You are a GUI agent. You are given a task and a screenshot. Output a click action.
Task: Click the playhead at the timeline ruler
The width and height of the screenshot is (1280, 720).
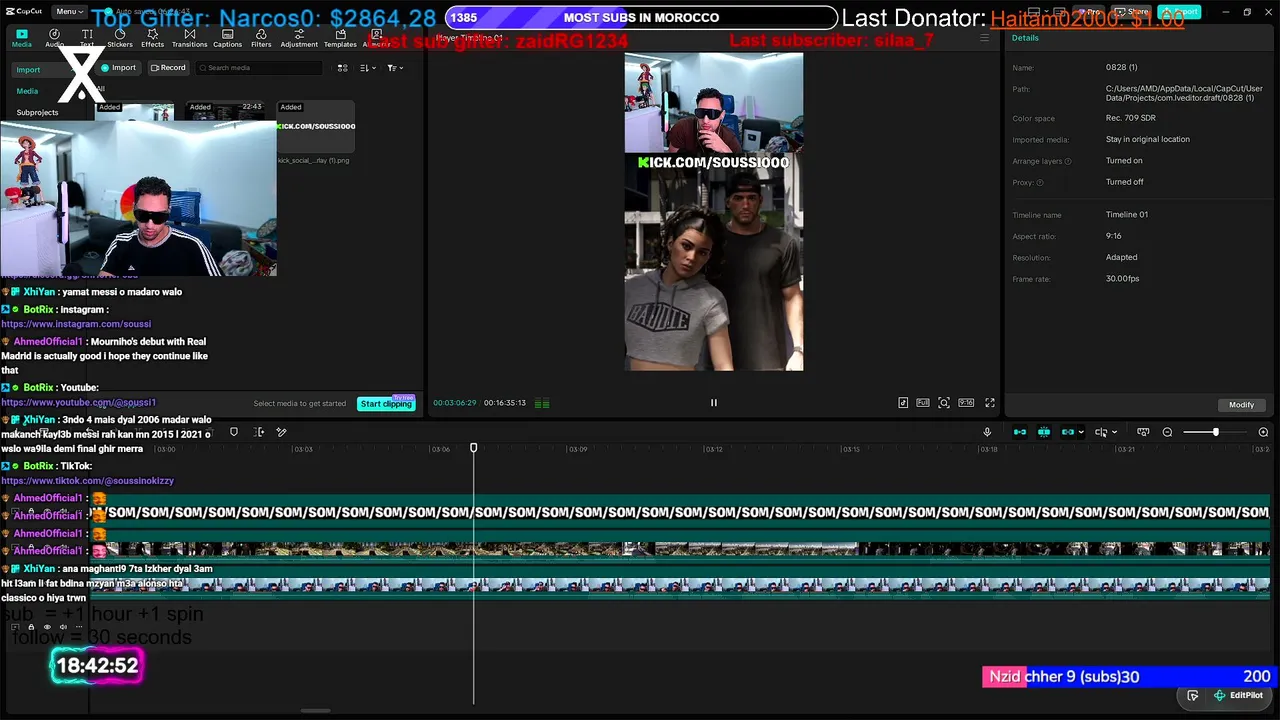[x=474, y=448]
